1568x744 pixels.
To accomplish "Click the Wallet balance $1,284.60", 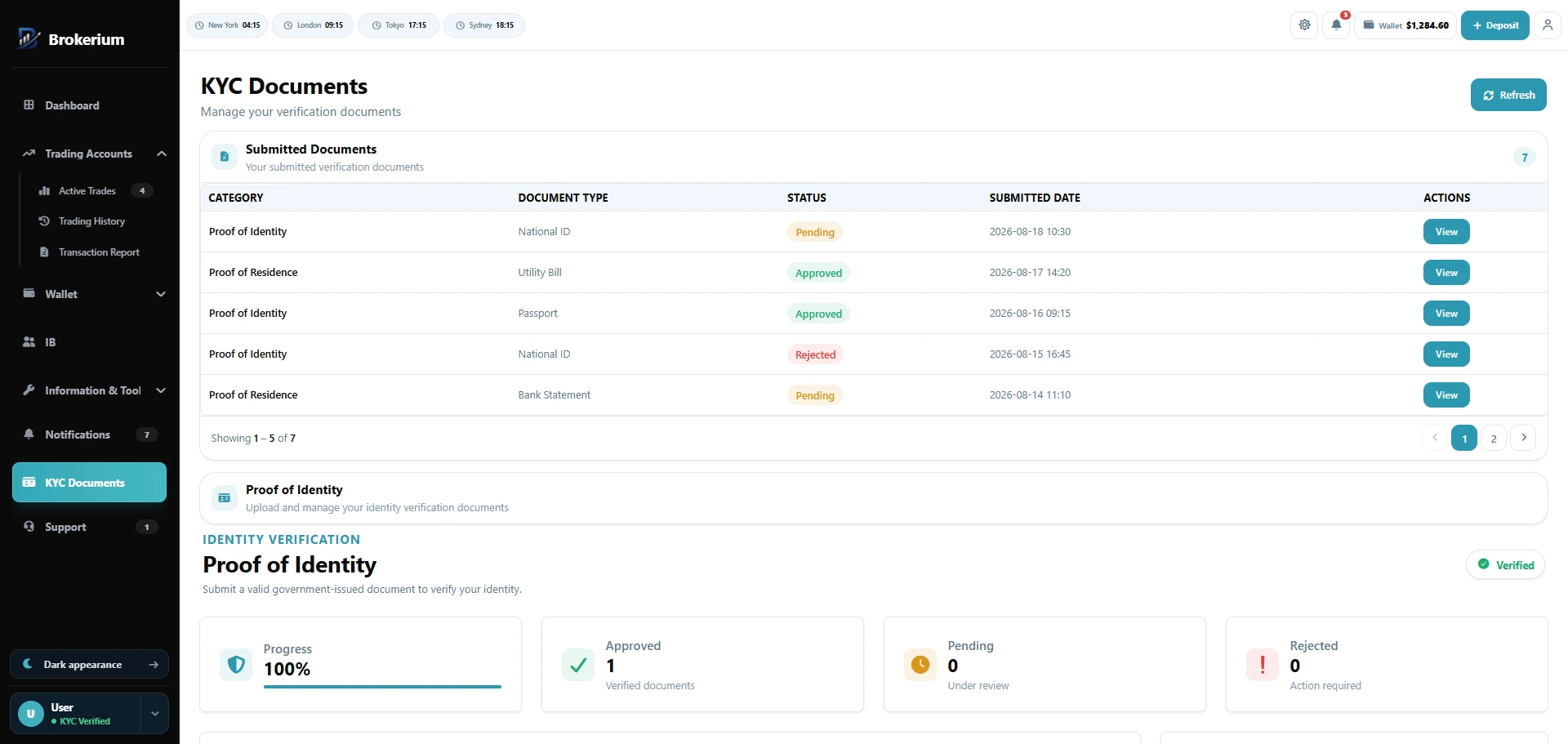I will coord(1405,25).
